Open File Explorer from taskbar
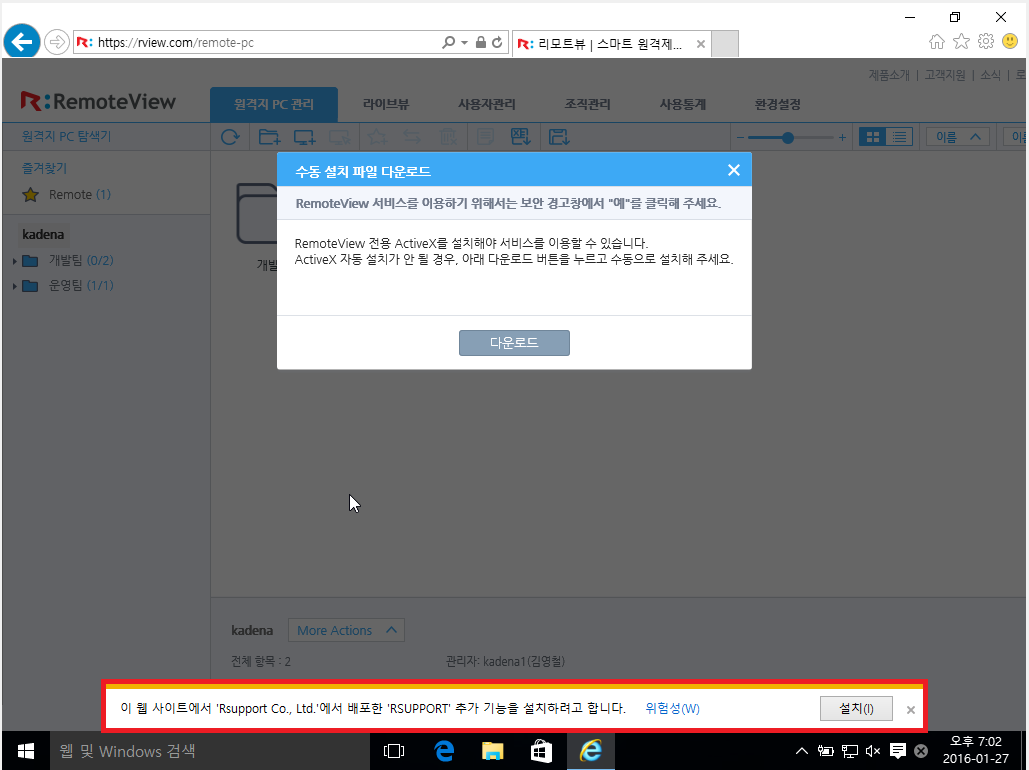1029x770 pixels. pos(493,751)
